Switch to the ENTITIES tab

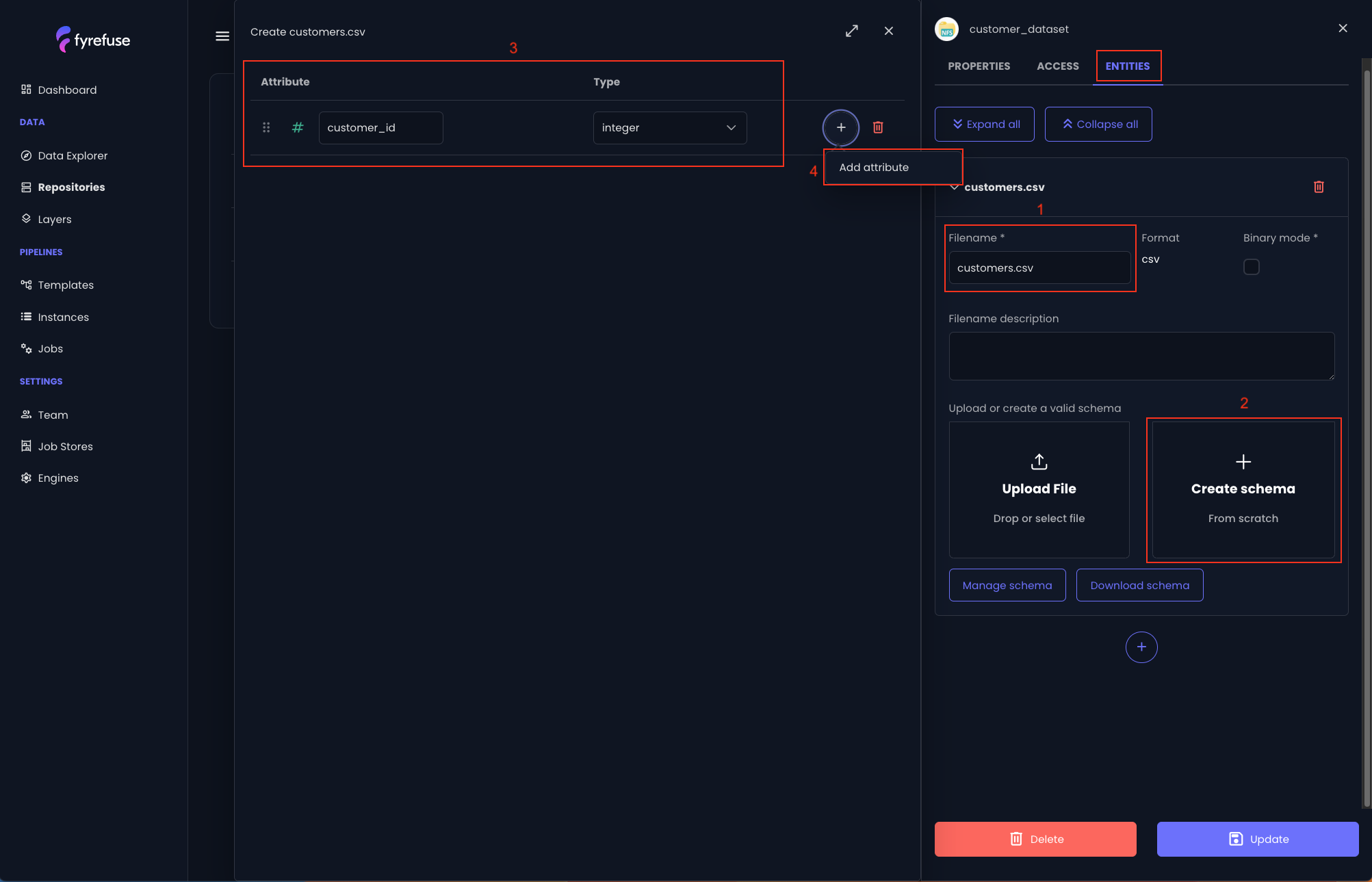[x=1127, y=66]
